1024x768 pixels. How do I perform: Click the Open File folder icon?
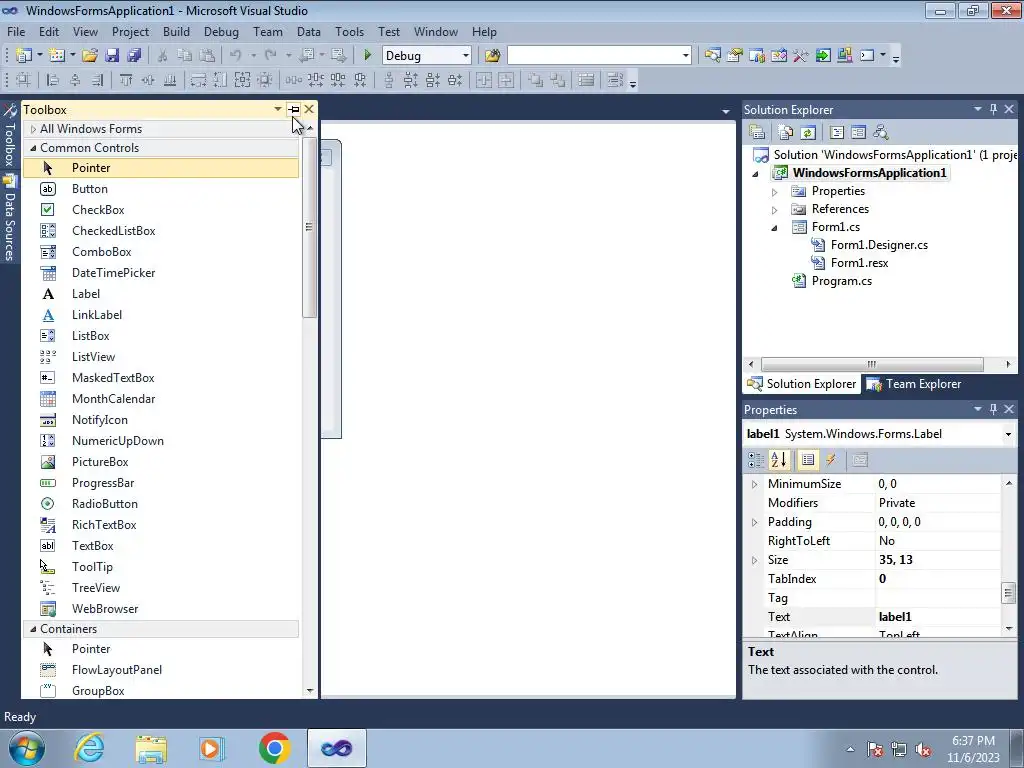(90, 56)
